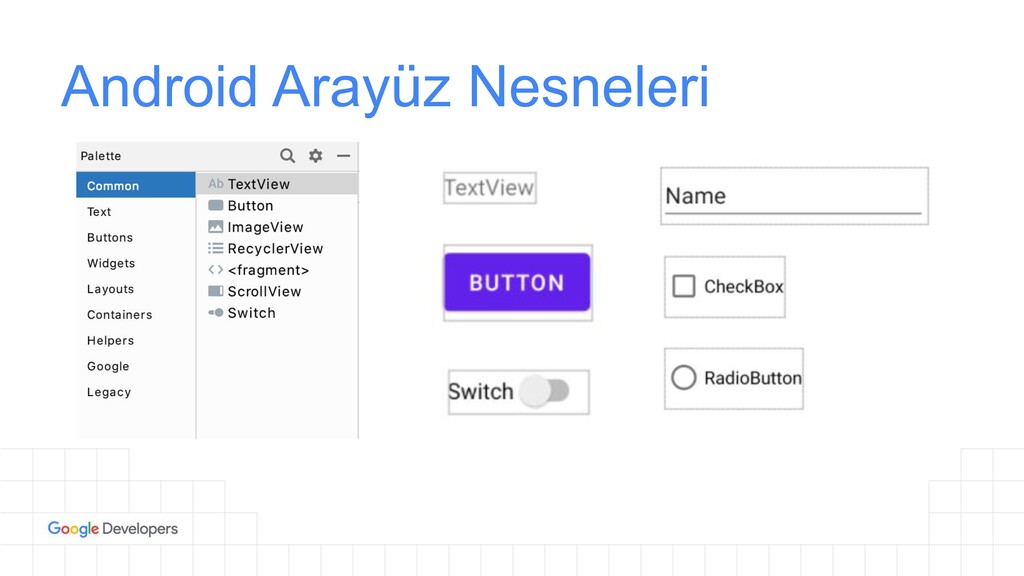Open the Palette settings gear icon
The width and height of the screenshot is (1024, 576).
tap(315, 155)
